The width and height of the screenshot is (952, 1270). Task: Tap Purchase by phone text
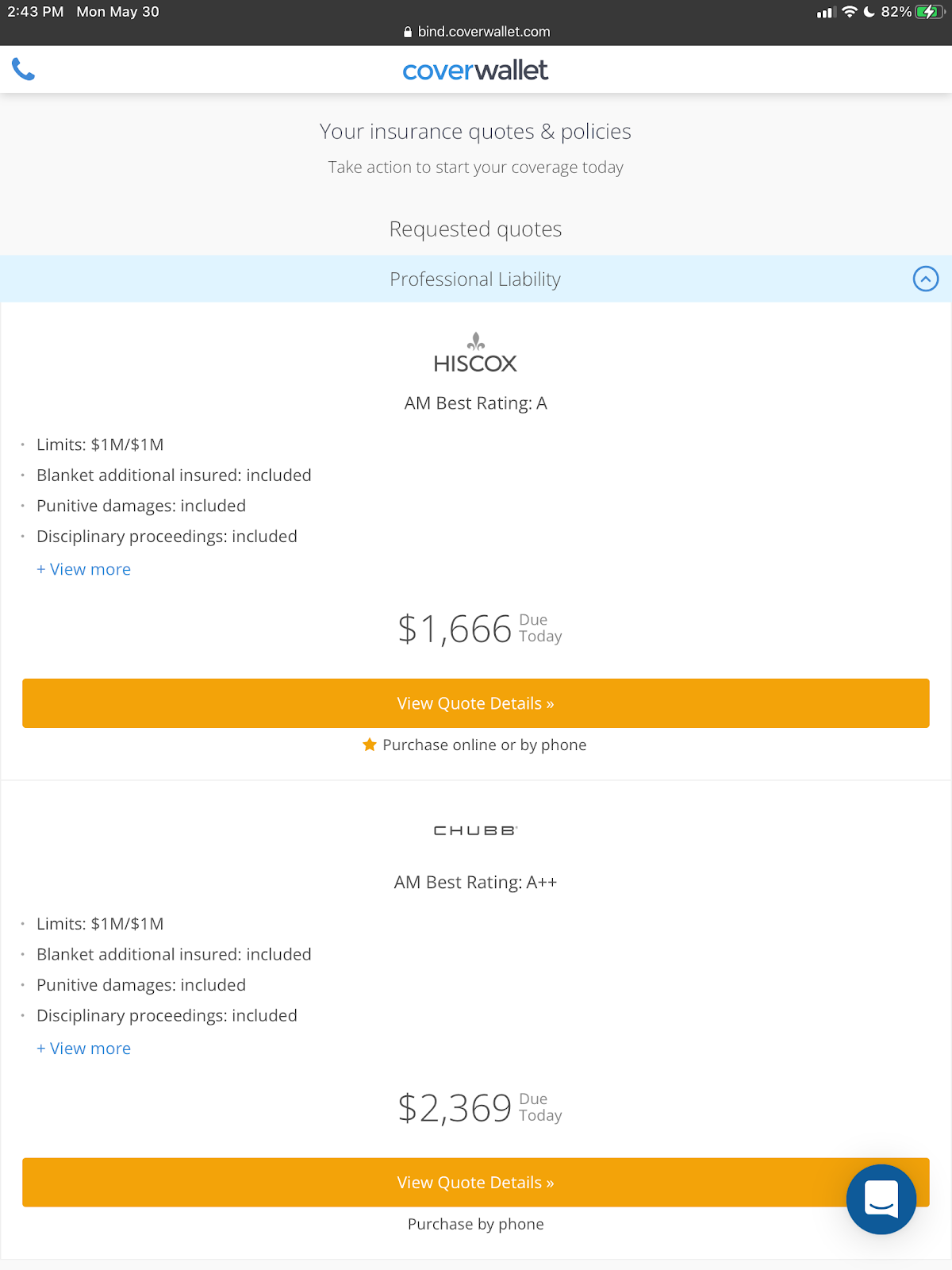click(x=475, y=1224)
